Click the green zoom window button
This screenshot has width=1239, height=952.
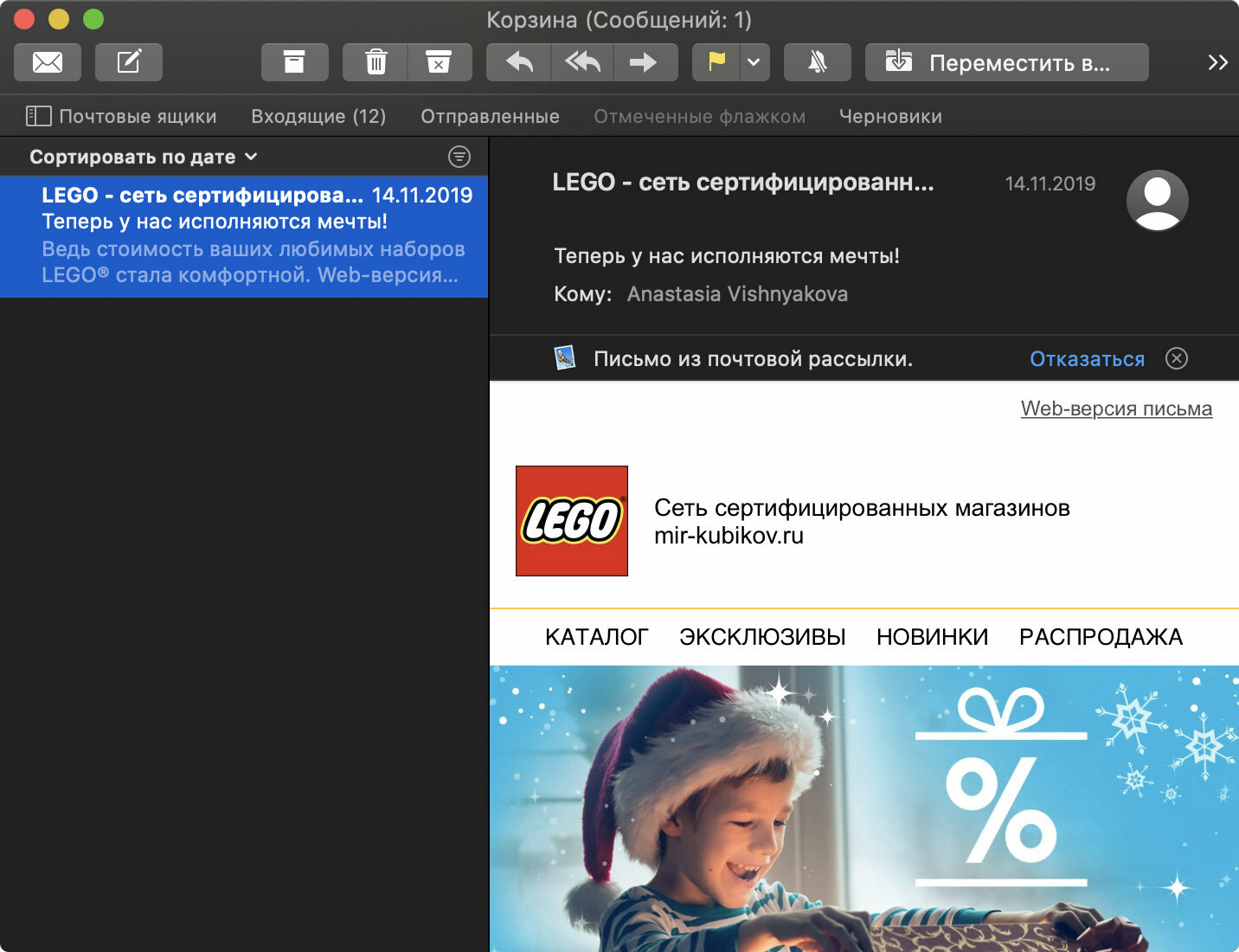point(93,18)
